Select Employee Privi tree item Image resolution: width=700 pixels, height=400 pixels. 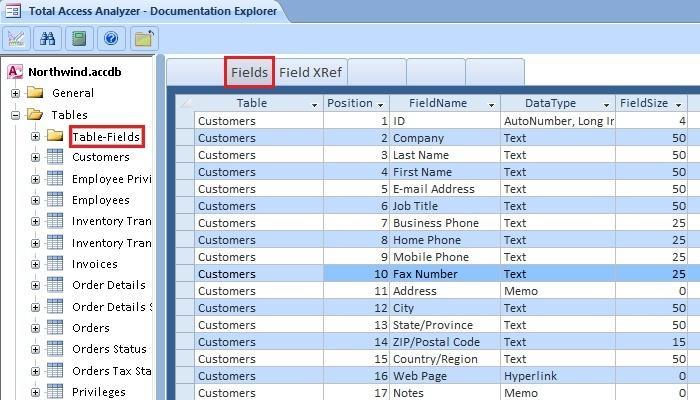click(112, 179)
